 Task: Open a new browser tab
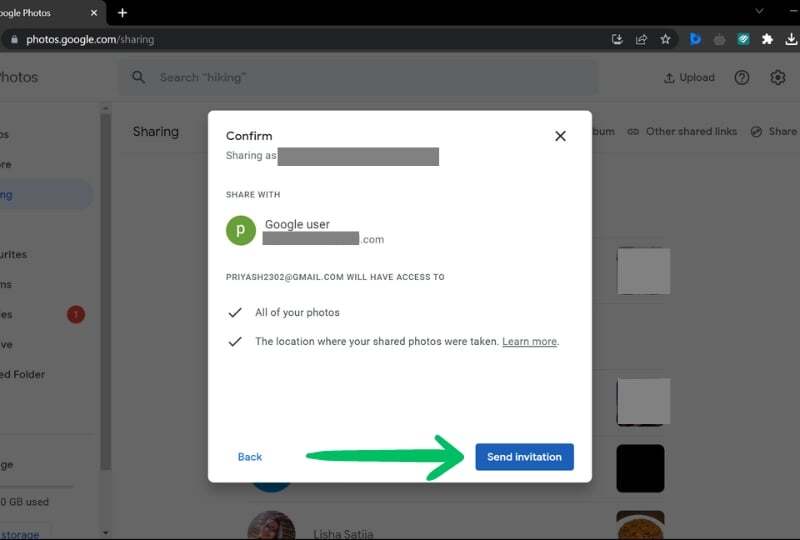click(x=122, y=13)
